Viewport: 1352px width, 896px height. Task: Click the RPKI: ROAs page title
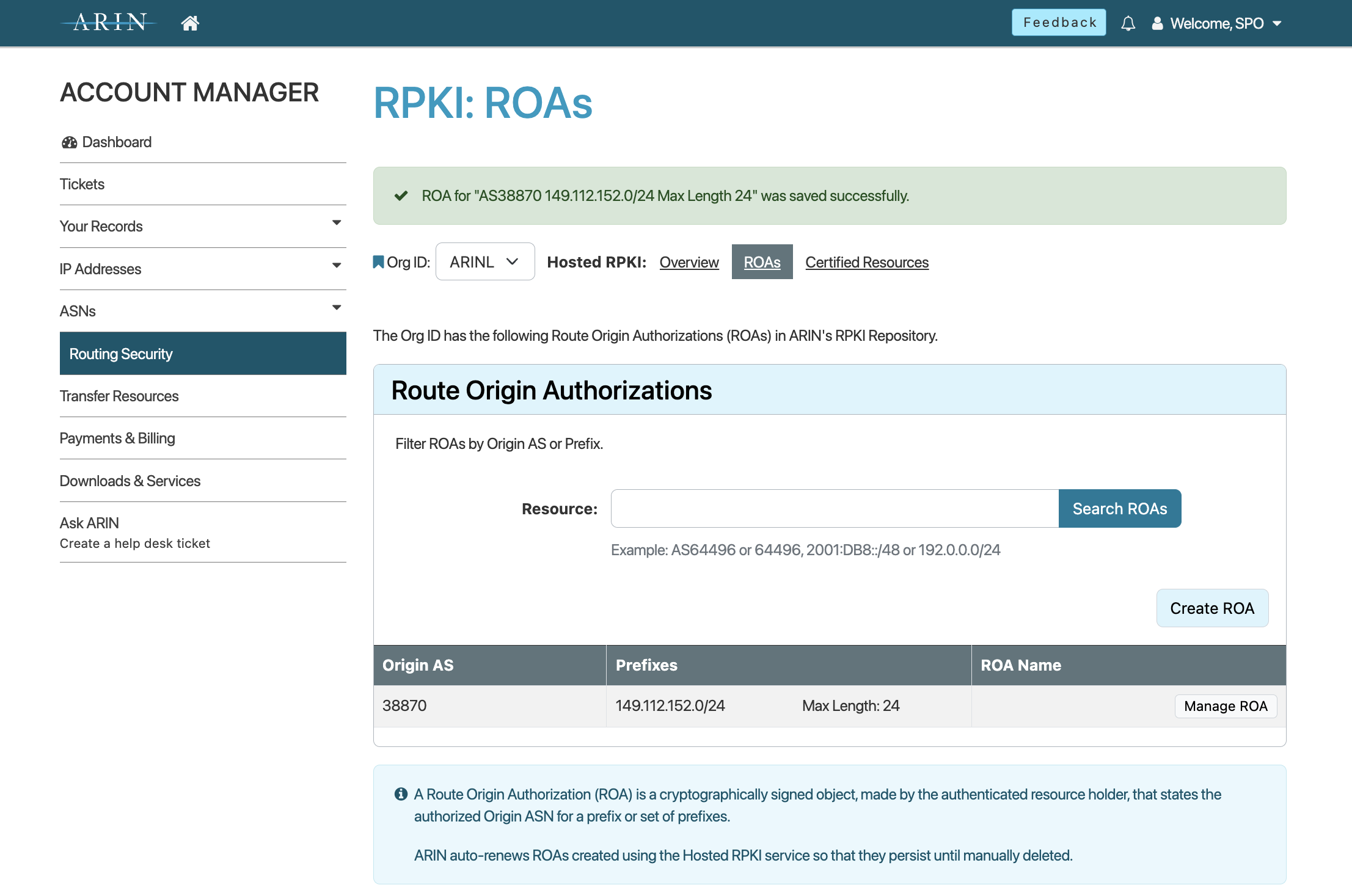click(x=483, y=103)
